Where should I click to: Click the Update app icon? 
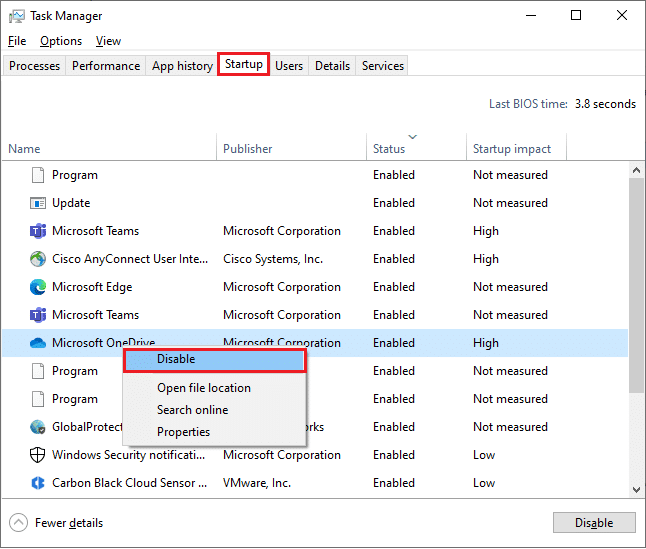click(38, 203)
